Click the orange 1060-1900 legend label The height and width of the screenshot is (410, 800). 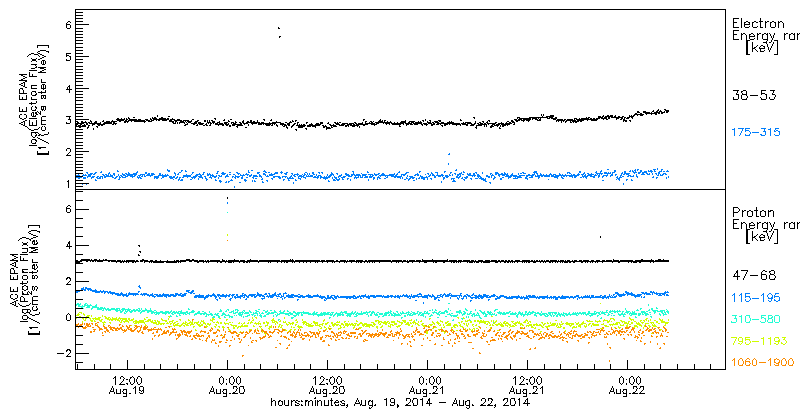pyautogui.click(x=763, y=363)
